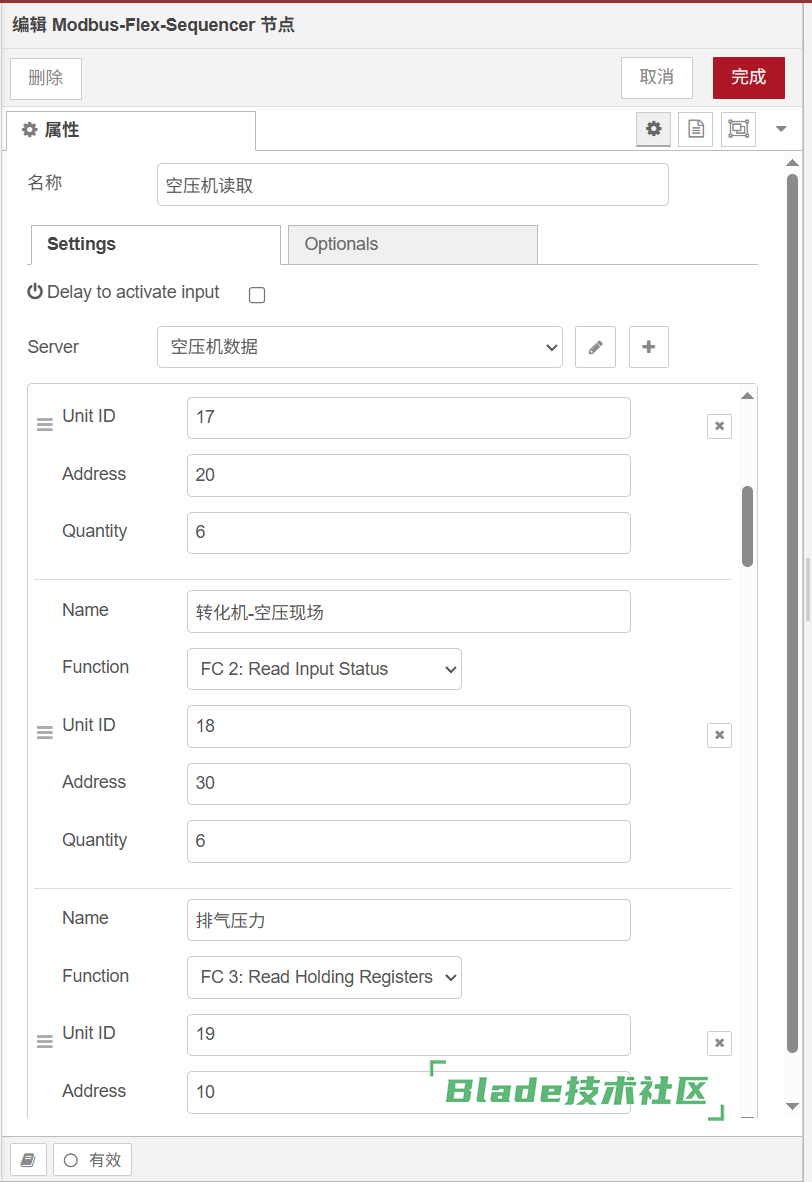The width and height of the screenshot is (812, 1182).
Task: Open FC 2: Read Input Status dropdown
Action: click(324, 669)
